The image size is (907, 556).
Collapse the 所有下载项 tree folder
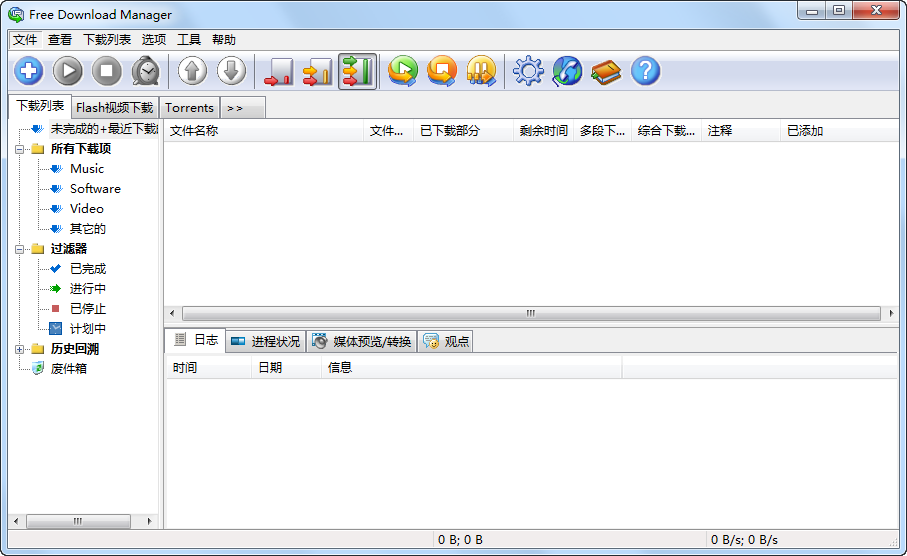coord(20,149)
